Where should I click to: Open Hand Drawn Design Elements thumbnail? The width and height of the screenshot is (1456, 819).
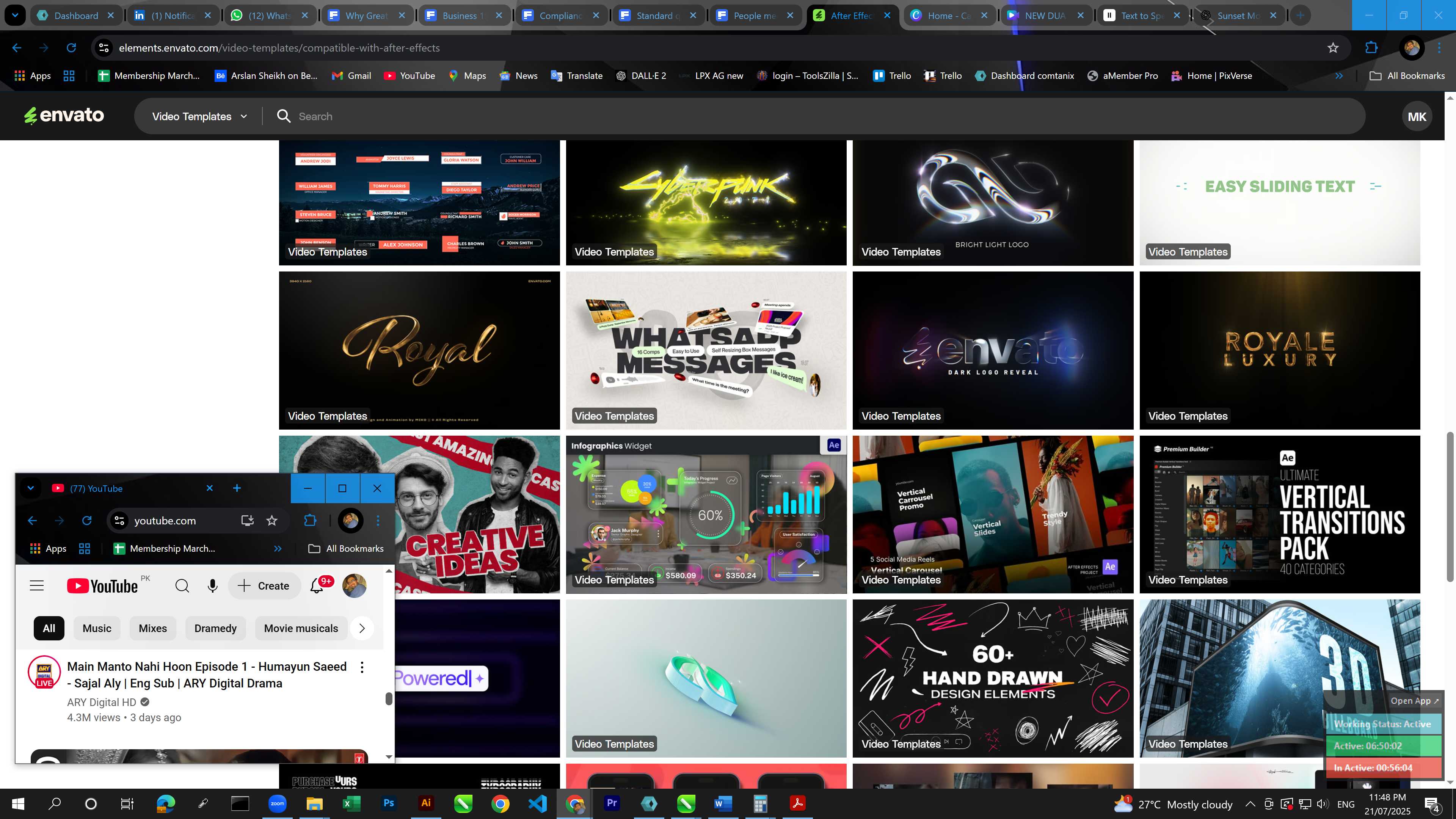(993, 678)
